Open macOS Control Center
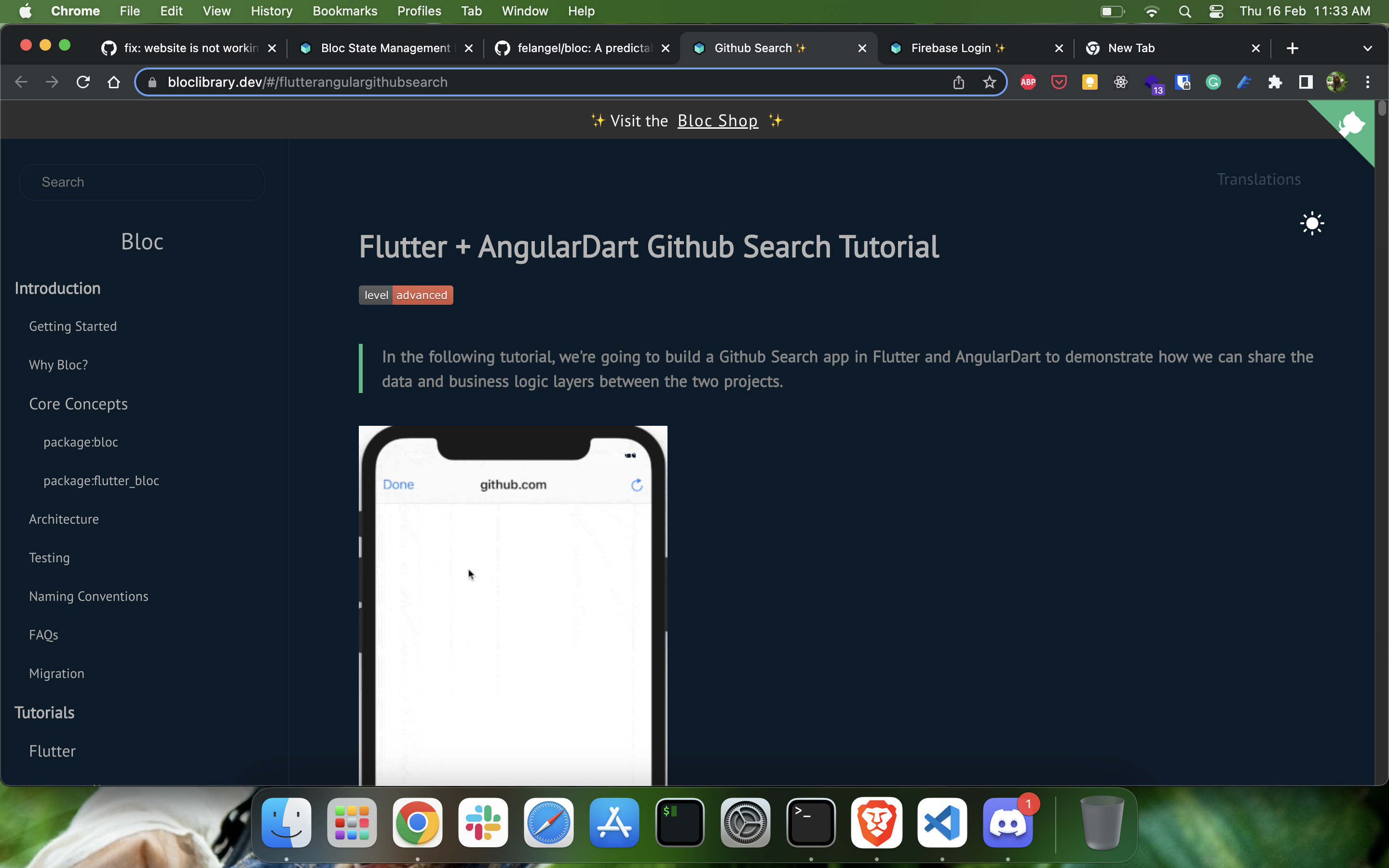This screenshot has height=868, width=1389. (1216, 11)
